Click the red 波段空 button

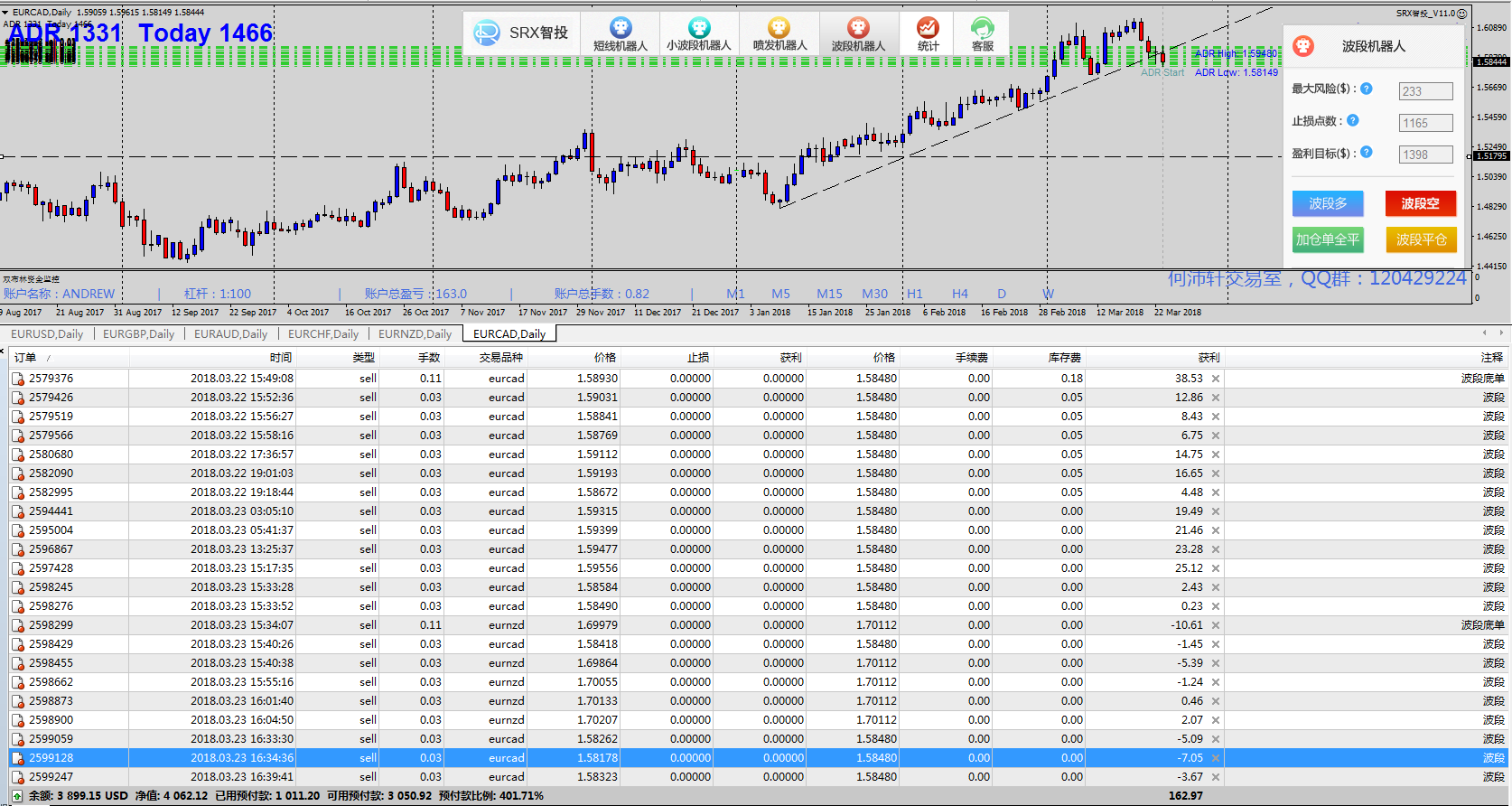[x=1421, y=203]
